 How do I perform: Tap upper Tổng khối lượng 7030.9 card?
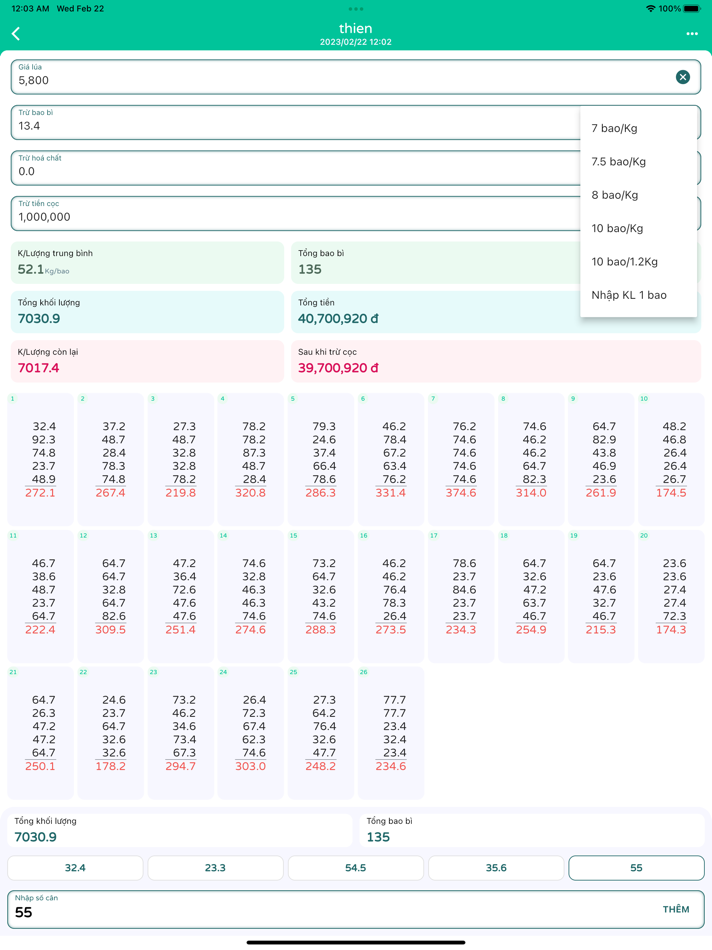147,312
